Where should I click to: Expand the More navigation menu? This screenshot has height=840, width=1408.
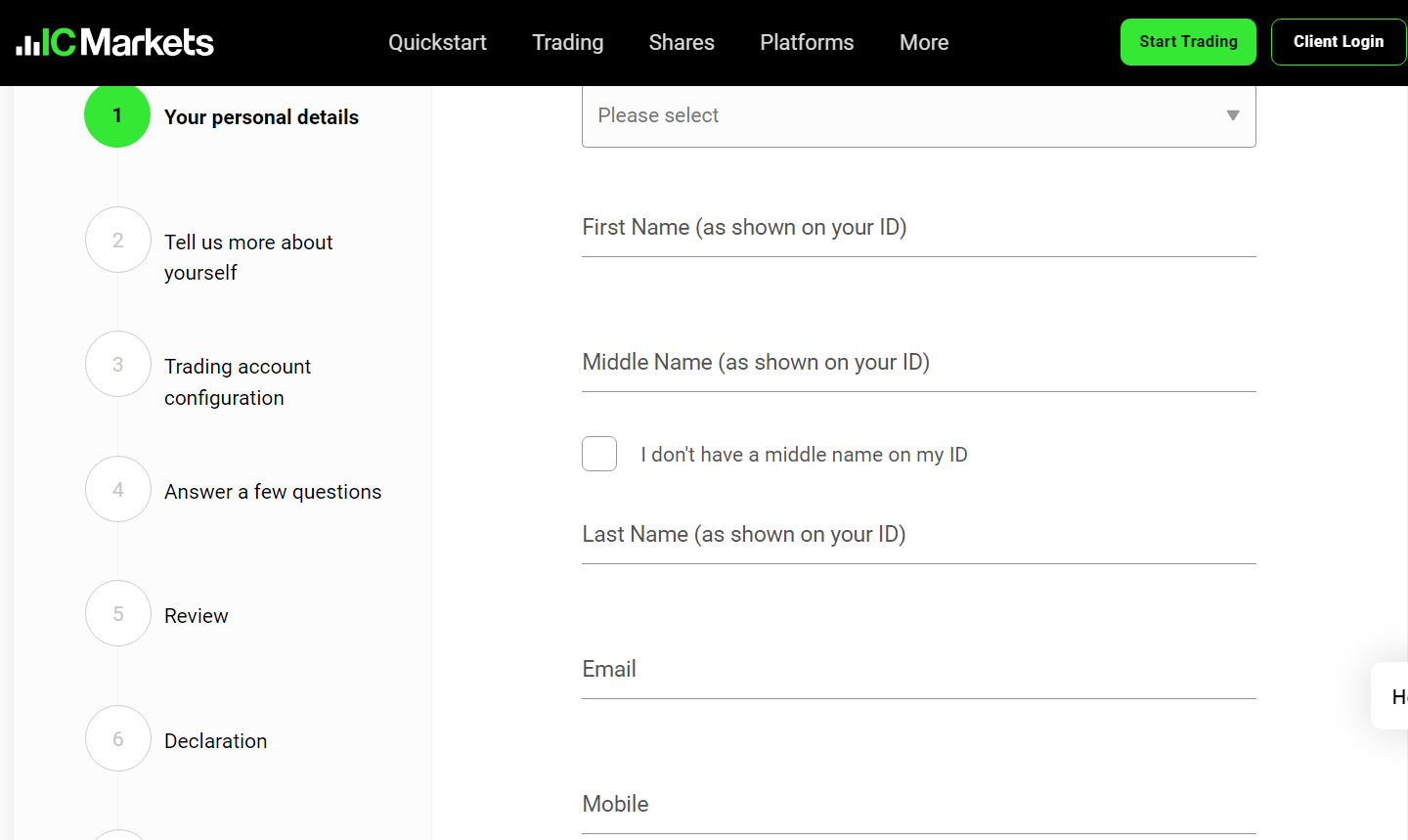coord(924,43)
